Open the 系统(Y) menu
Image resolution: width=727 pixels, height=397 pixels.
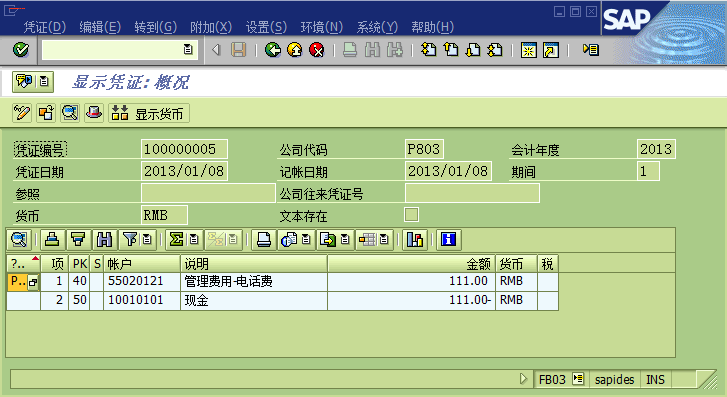coord(377,27)
